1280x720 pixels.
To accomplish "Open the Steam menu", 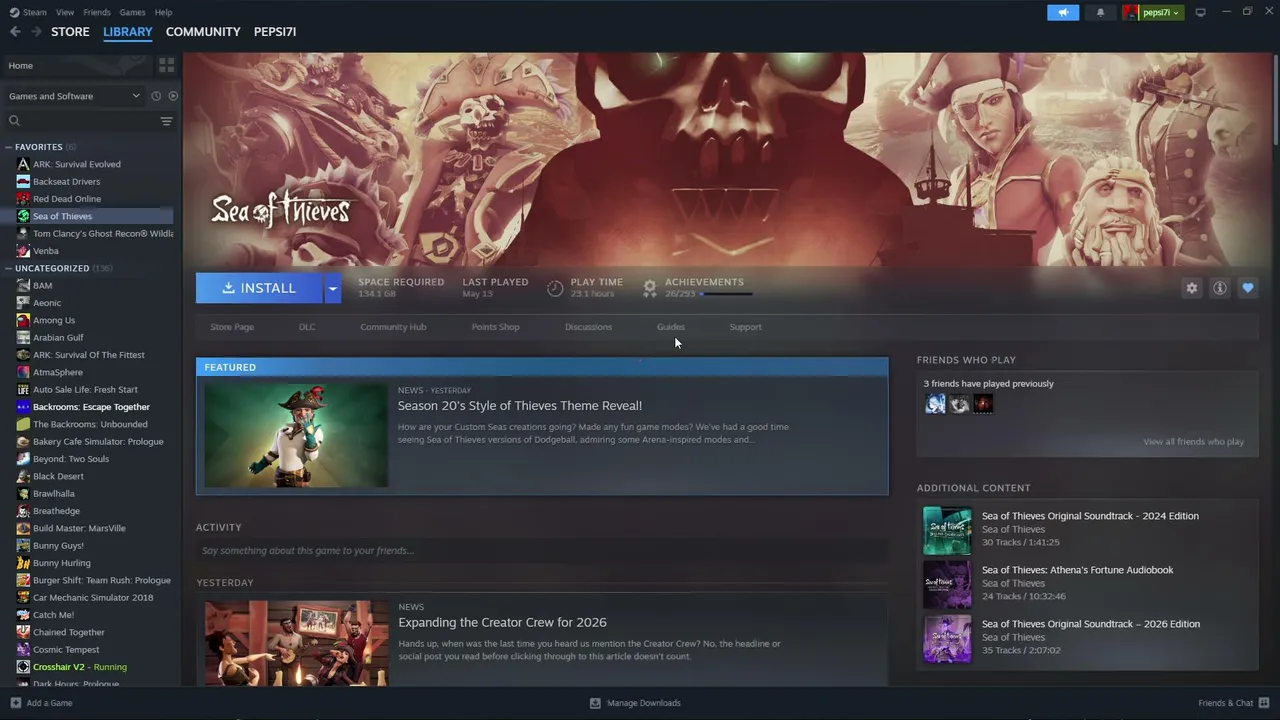I will [x=35, y=12].
